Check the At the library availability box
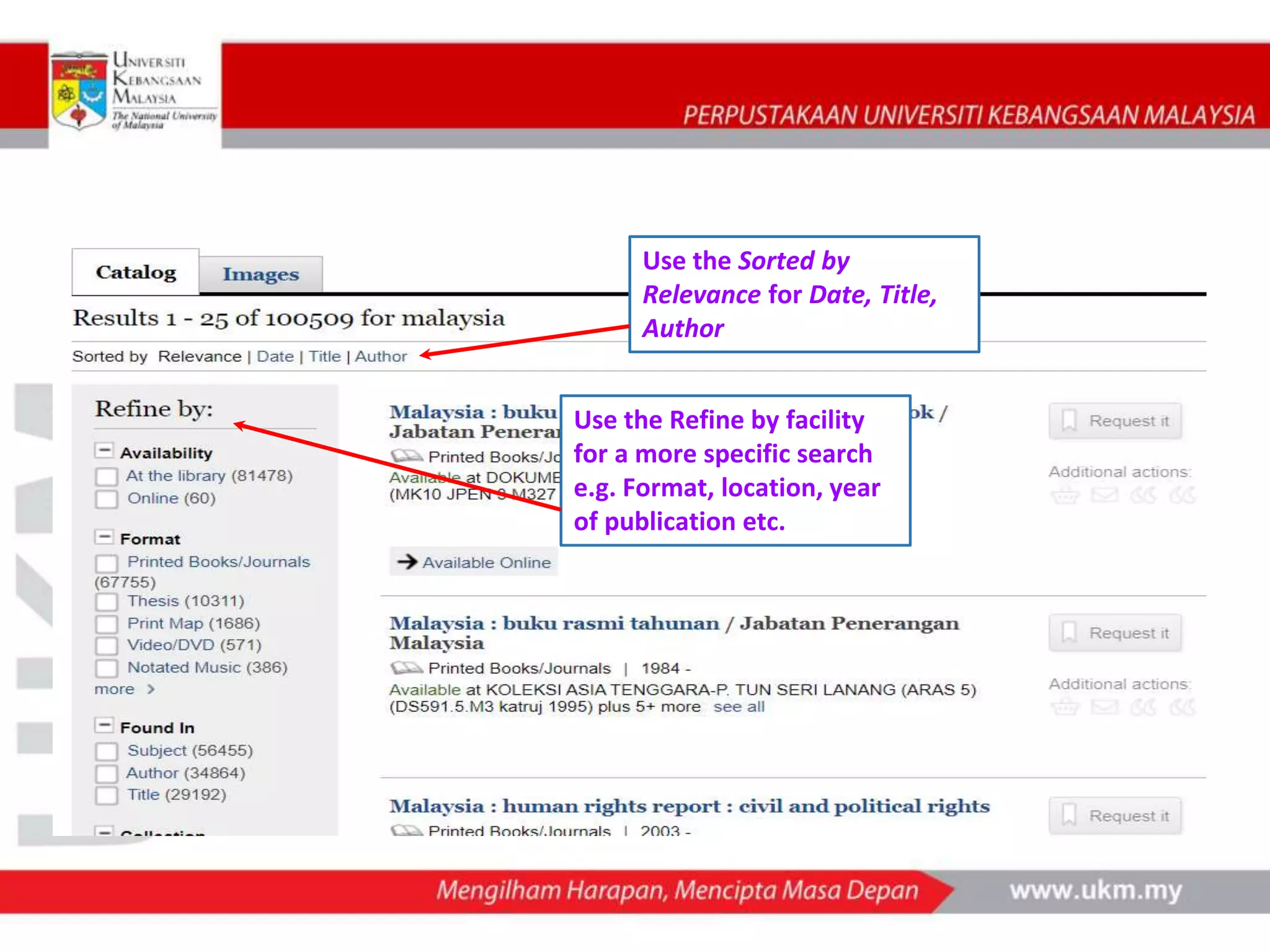The image size is (1270, 952). (x=107, y=477)
